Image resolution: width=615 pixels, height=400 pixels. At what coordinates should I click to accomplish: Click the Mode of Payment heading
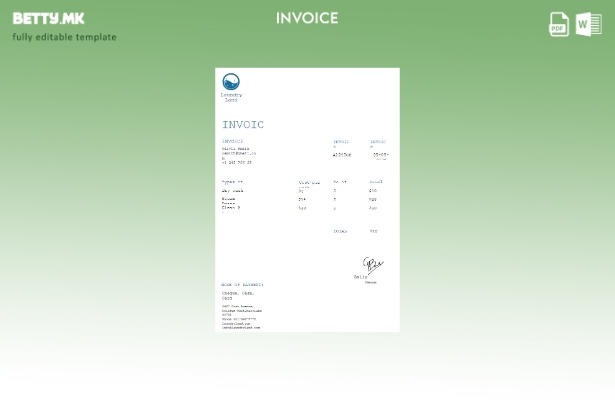(242, 285)
